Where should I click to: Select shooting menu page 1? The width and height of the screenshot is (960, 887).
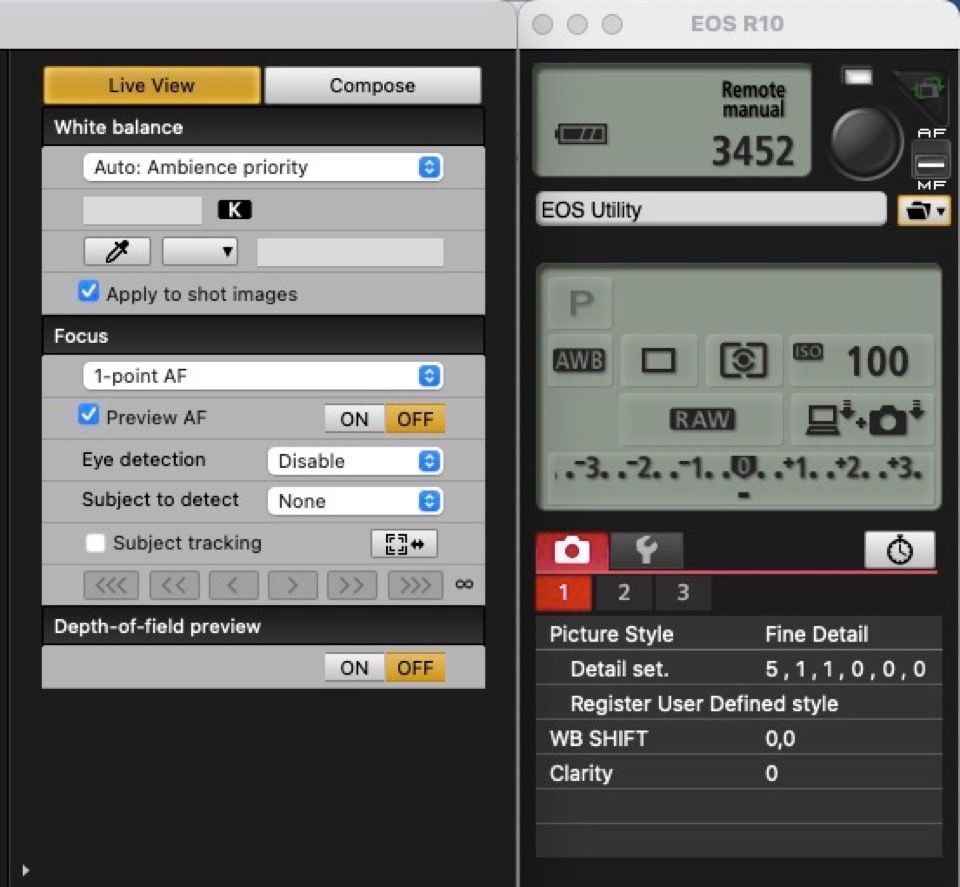click(564, 593)
